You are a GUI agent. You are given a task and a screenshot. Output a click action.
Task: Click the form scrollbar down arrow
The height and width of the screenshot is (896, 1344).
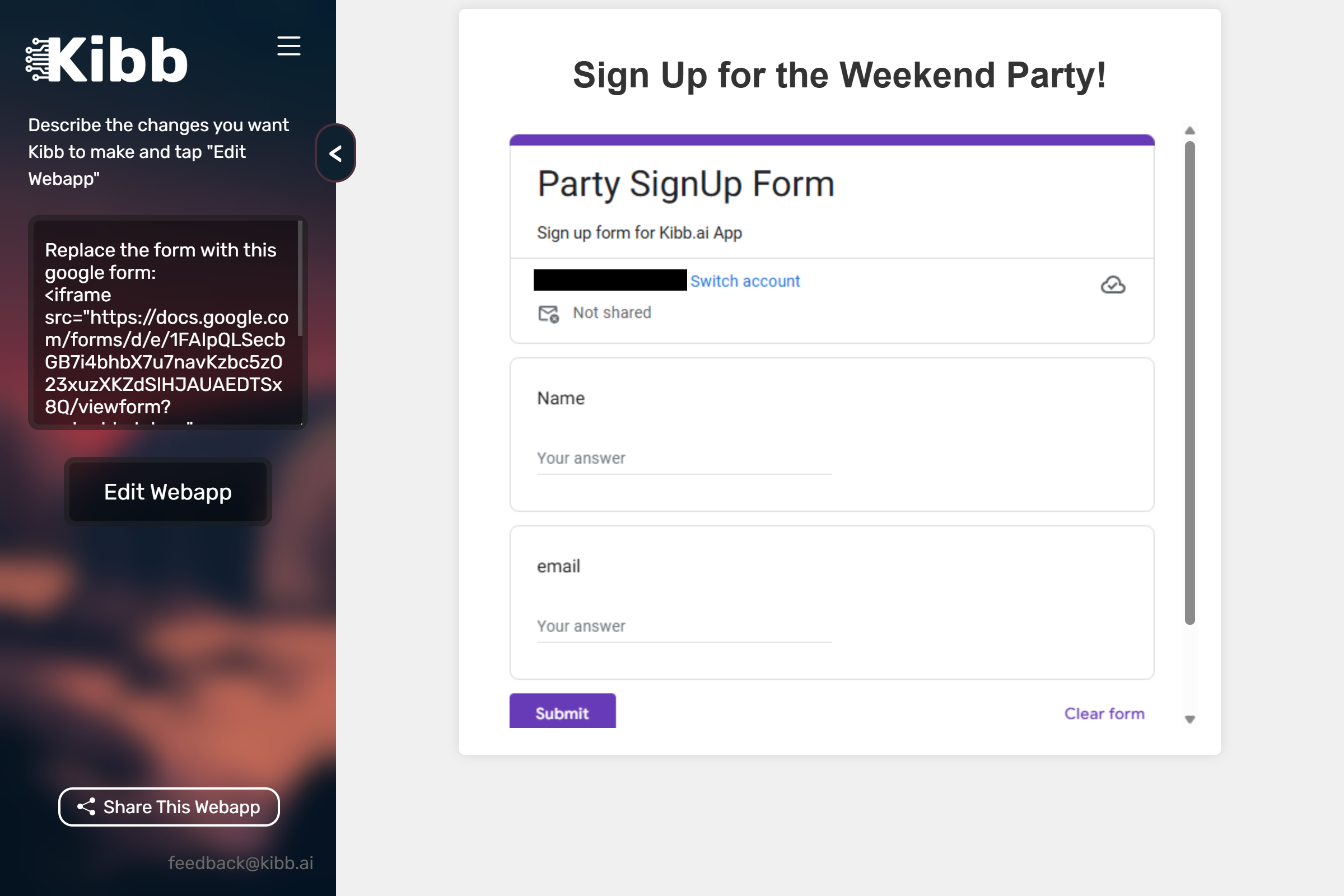point(1189,720)
